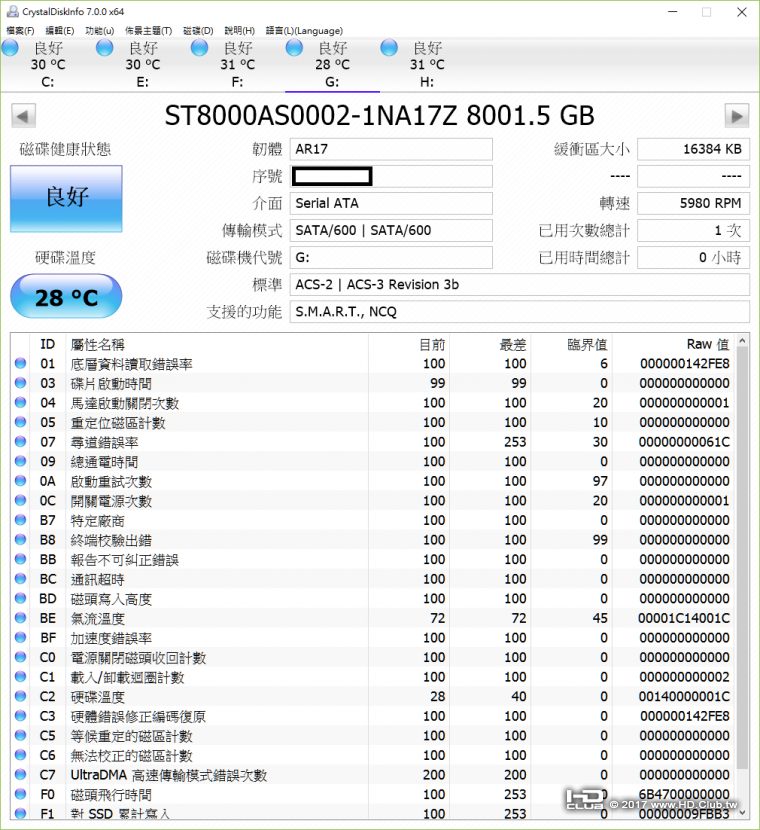Viewport: 760px width, 830px height.
Task: Select drive H: status icon
Action: (x=389, y=48)
